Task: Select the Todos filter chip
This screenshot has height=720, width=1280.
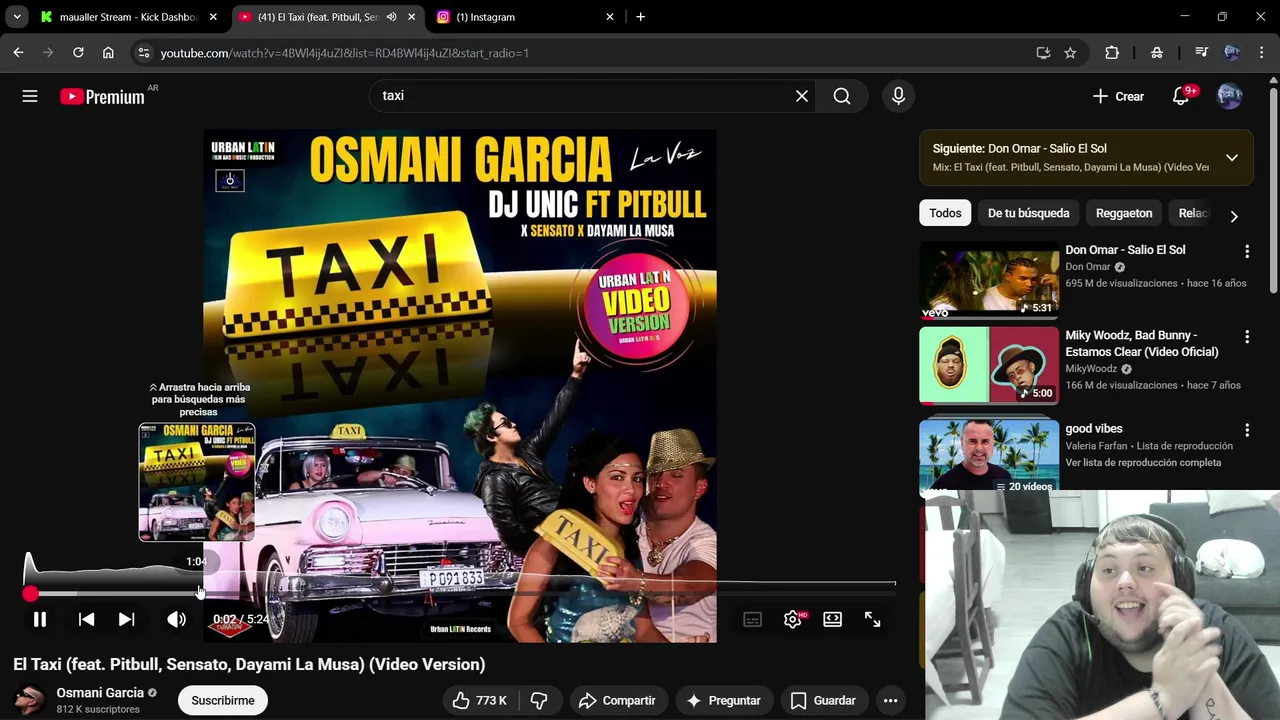Action: tap(945, 213)
